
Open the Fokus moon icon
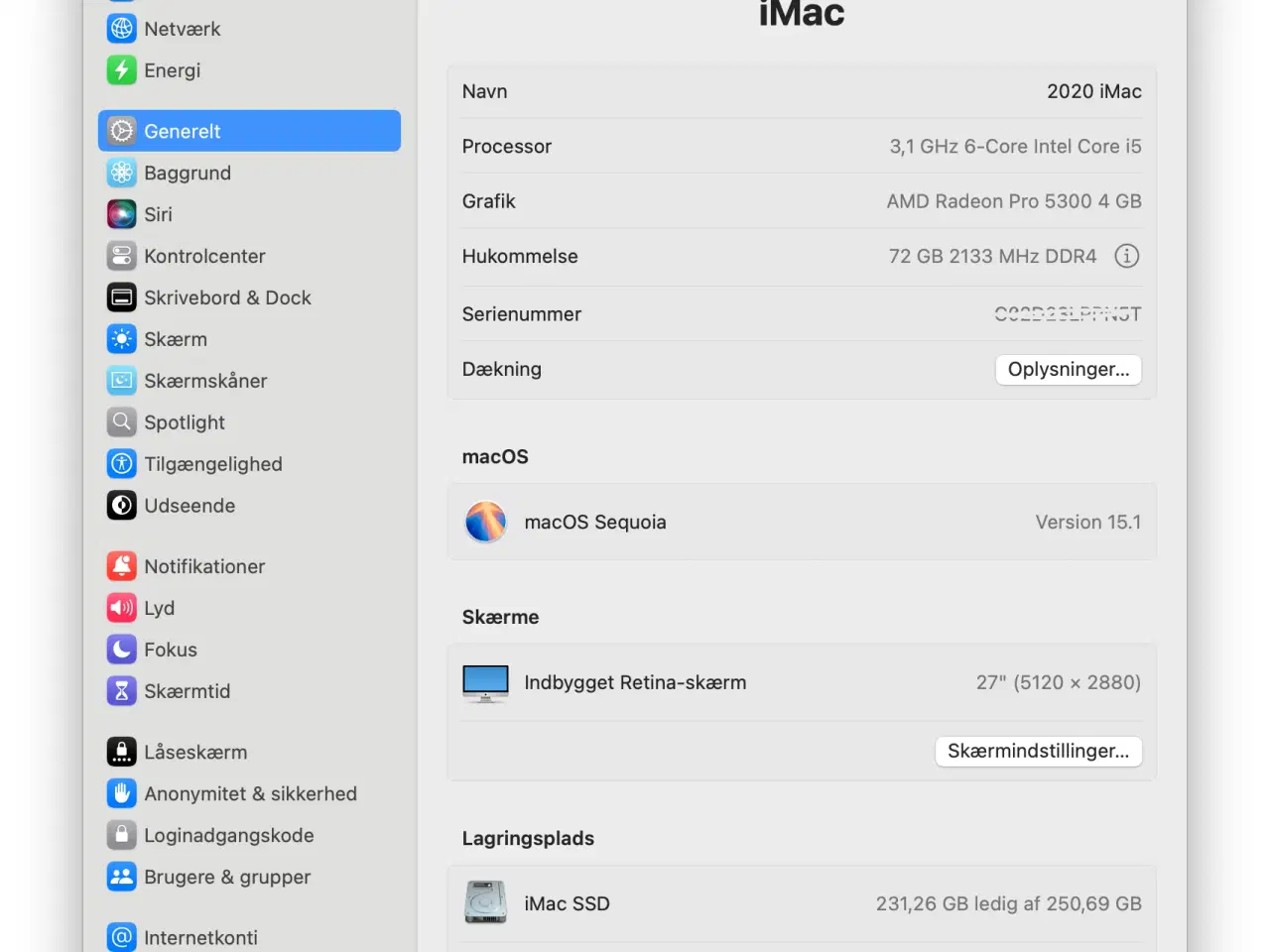pos(121,650)
